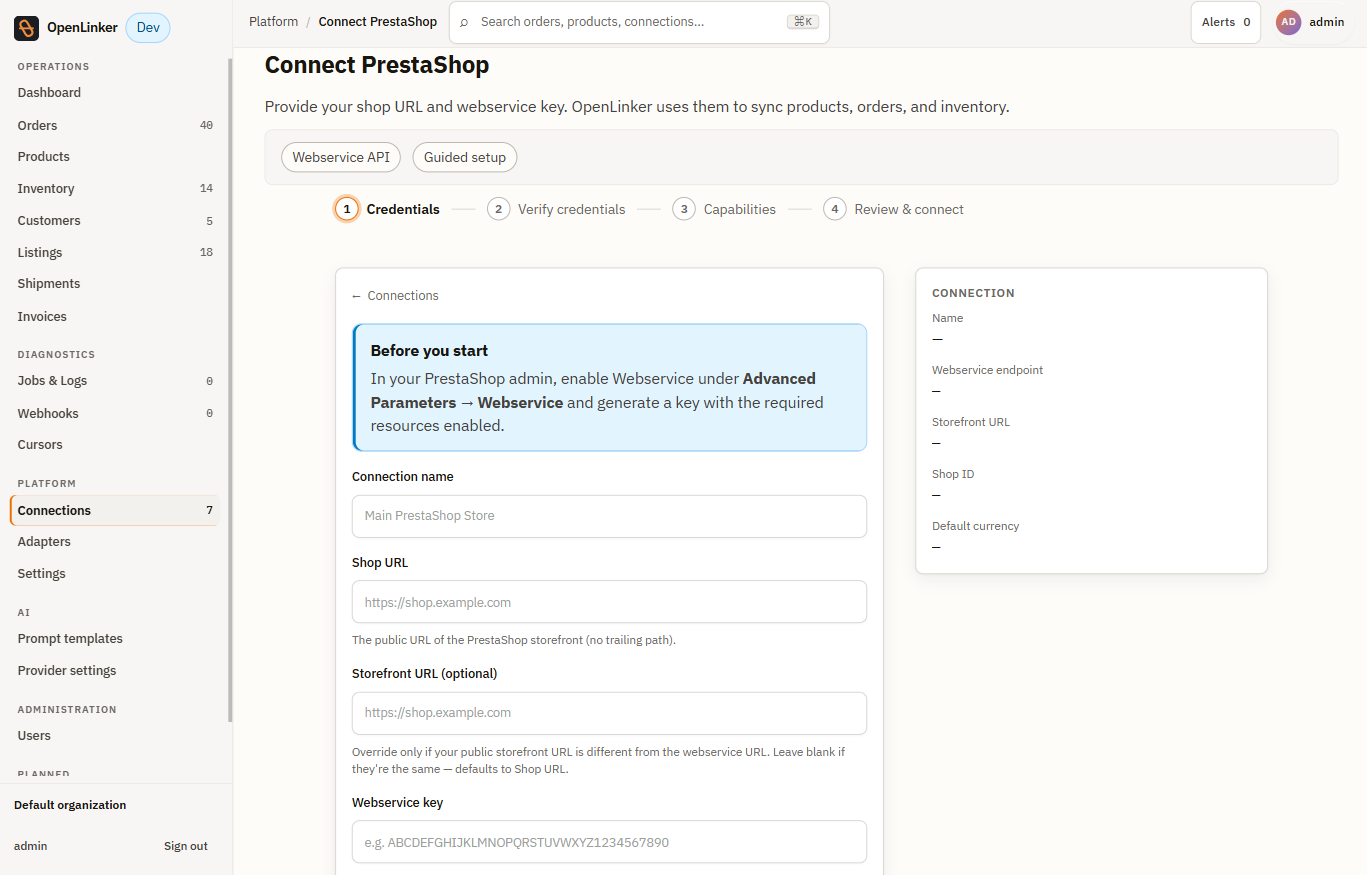Click the Connections count badge 7
1367x875 pixels.
pyautogui.click(x=209, y=511)
